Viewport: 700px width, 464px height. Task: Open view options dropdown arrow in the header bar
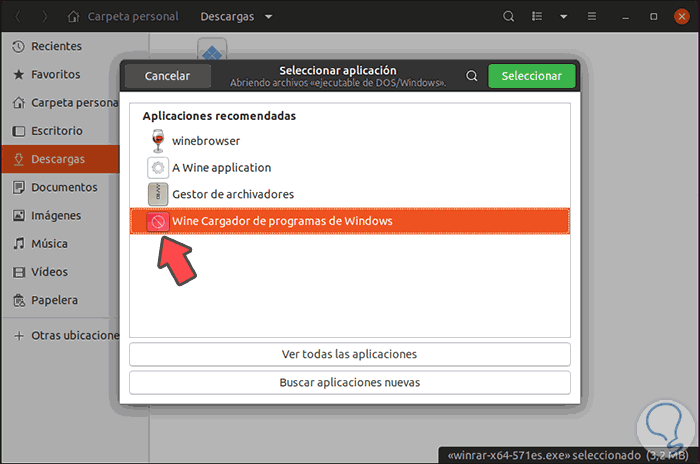pyautogui.click(x=563, y=17)
